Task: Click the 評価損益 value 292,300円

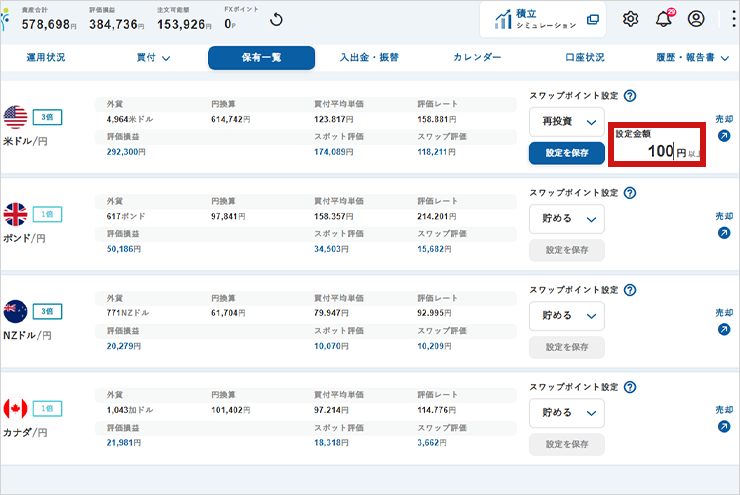Action: pyautogui.click(x=126, y=152)
